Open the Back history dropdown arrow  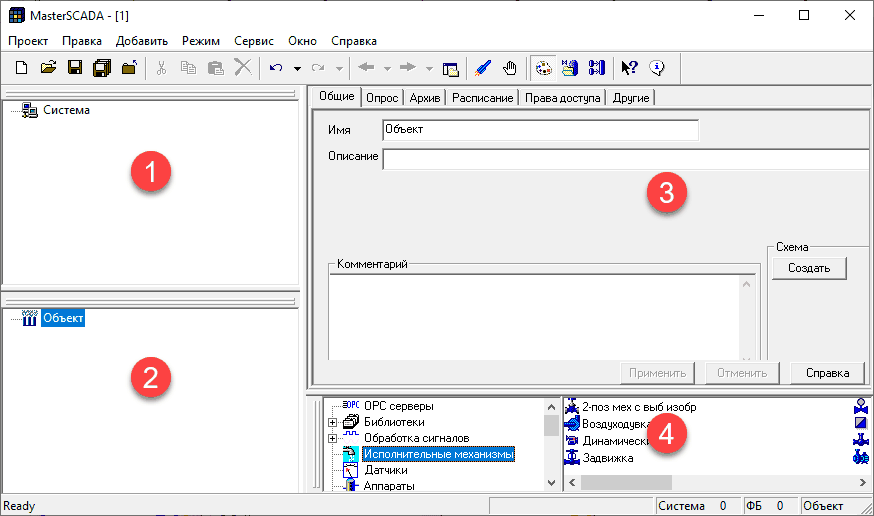tap(387, 69)
